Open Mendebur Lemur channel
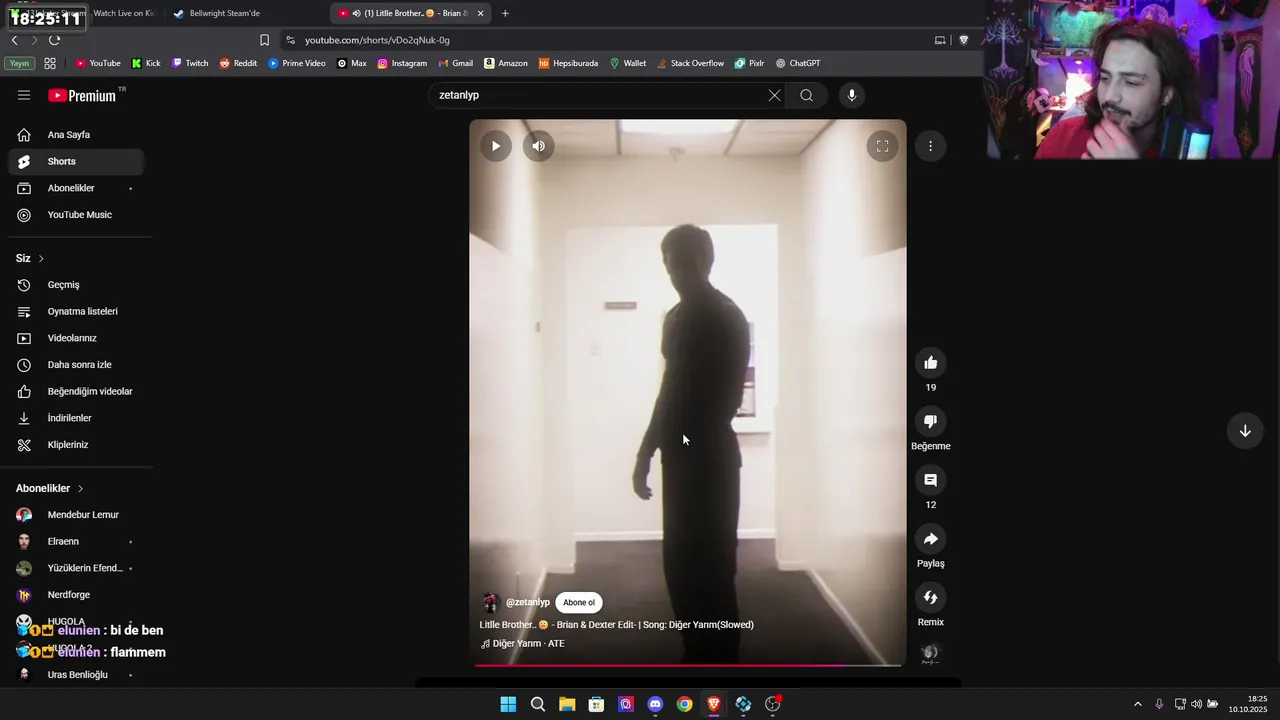Screen dimensions: 1280x720 pos(75,515)
